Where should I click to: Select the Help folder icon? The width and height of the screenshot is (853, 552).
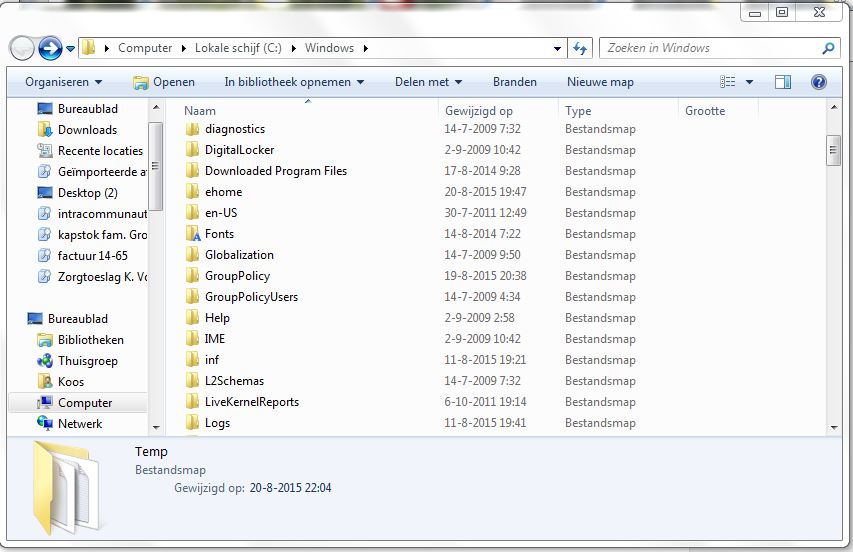click(192, 318)
